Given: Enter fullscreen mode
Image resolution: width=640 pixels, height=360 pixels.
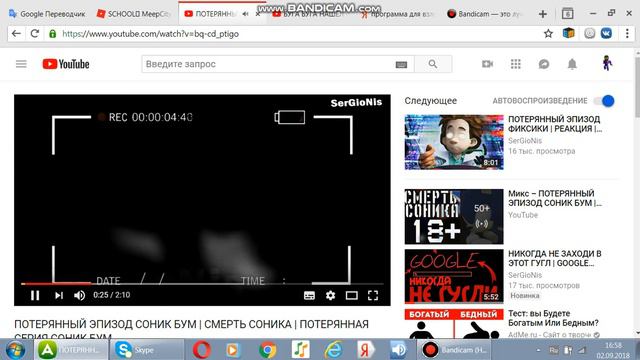Looking at the screenshot, I should pos(373,295).
